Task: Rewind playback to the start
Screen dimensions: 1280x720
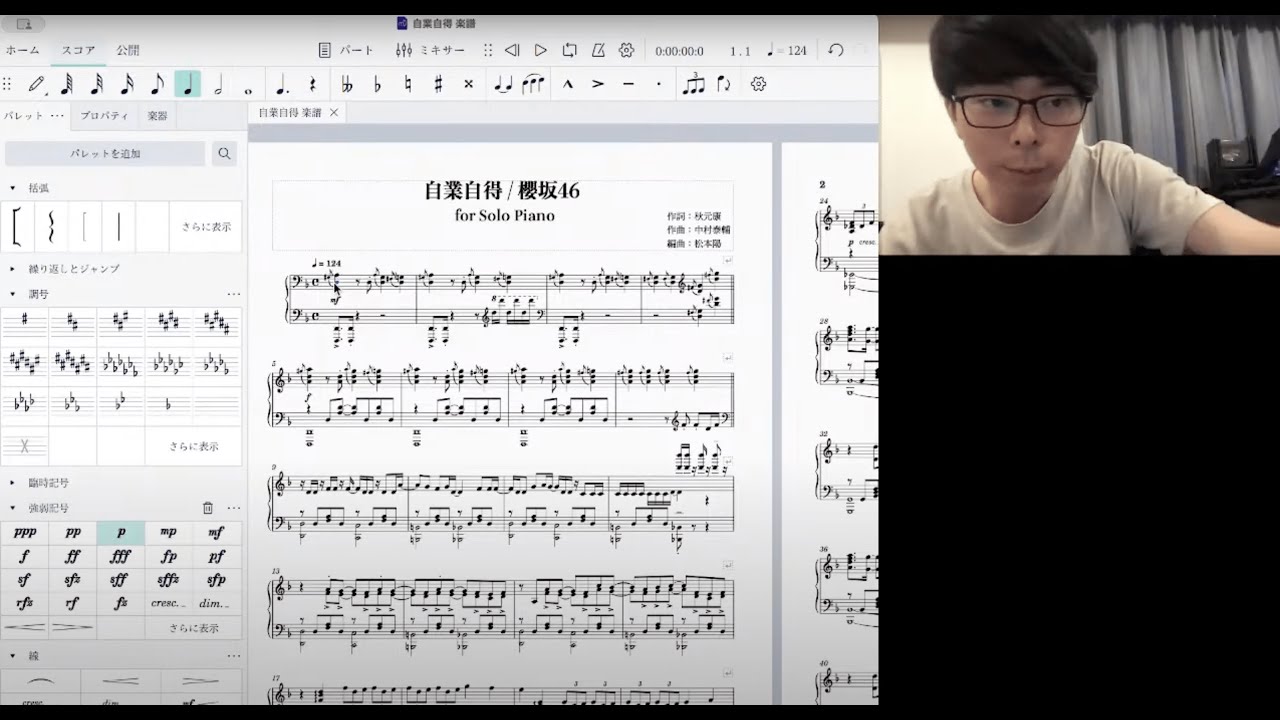Action: 512,50
